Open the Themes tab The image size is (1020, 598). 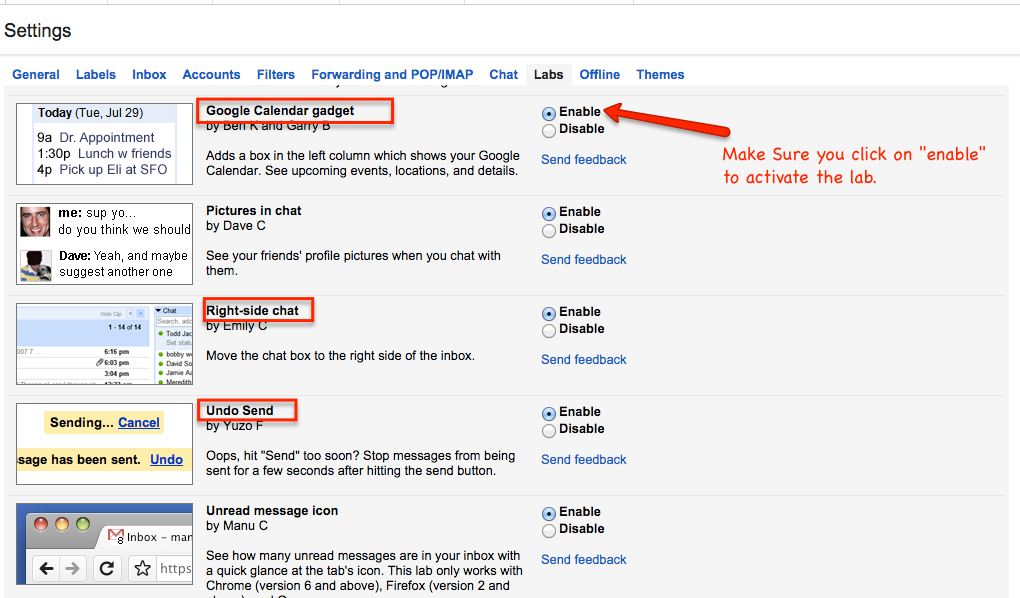click(660, 75)
